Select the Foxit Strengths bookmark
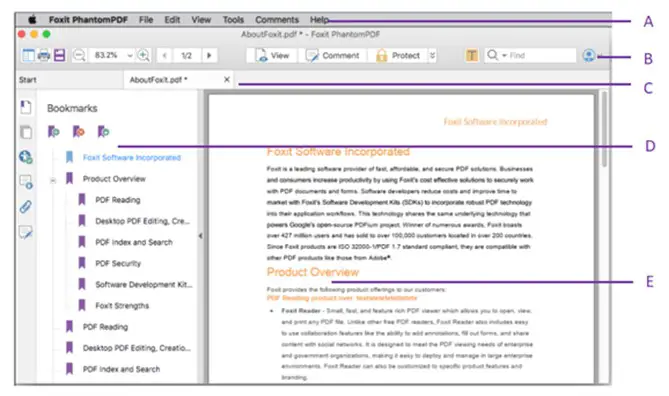Screen dimensions: 669x396 click(x=122, y=306)
